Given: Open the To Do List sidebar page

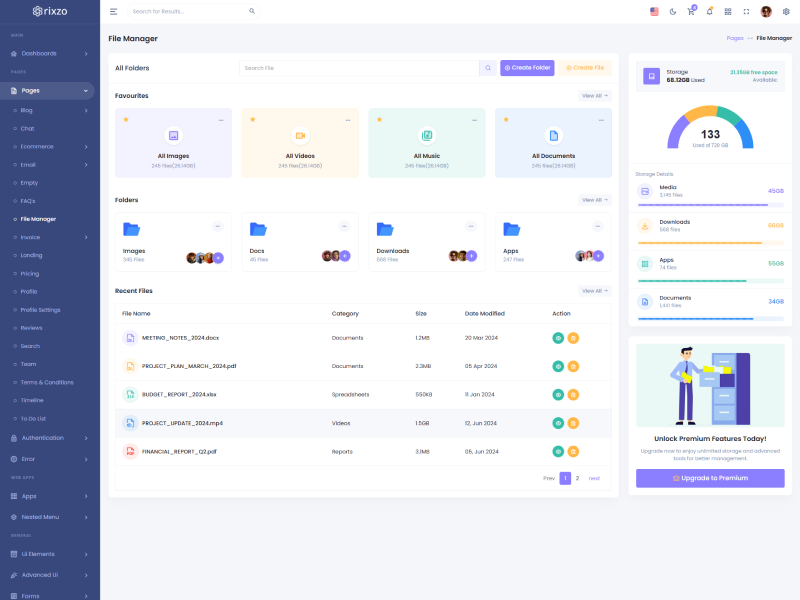Looking at the screenshot, I should click(x=33, y=417).
